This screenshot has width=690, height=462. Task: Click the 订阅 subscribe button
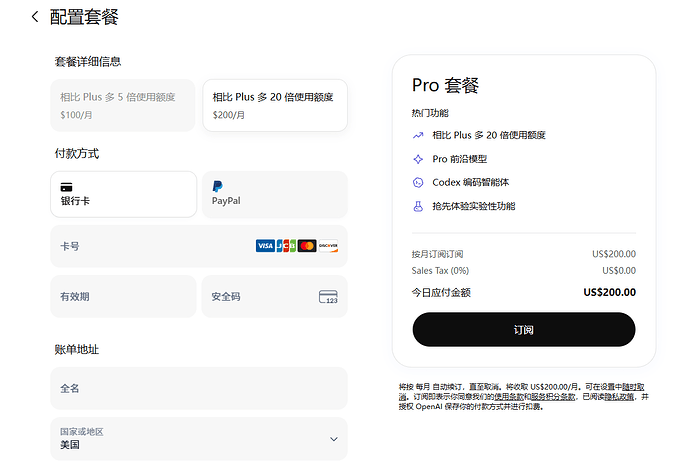524,330
